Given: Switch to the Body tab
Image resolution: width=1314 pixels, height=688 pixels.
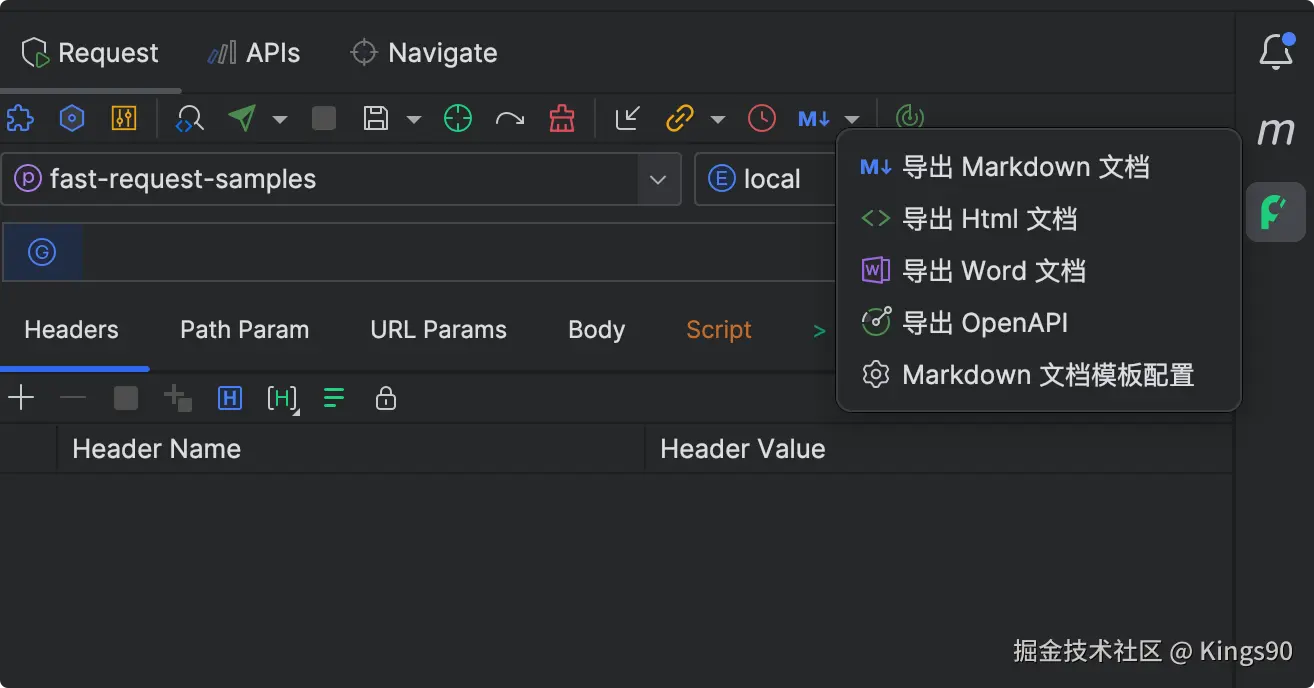Looking at the screenshot, I should (x=596, y=330).
